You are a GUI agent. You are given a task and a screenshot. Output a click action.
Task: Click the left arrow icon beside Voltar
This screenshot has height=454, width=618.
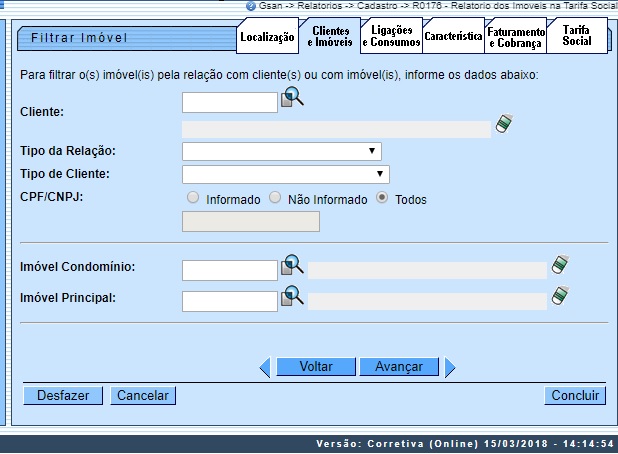265,367
